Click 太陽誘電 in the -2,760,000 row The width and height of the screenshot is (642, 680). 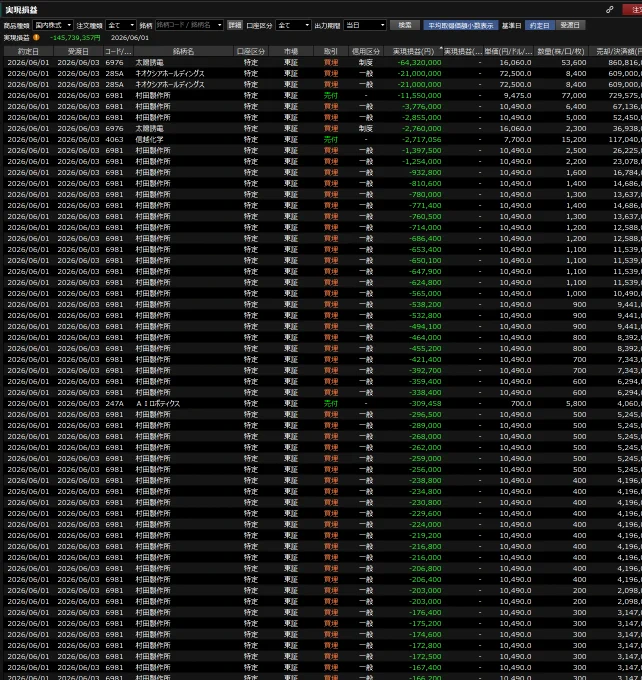pos(149,129)
